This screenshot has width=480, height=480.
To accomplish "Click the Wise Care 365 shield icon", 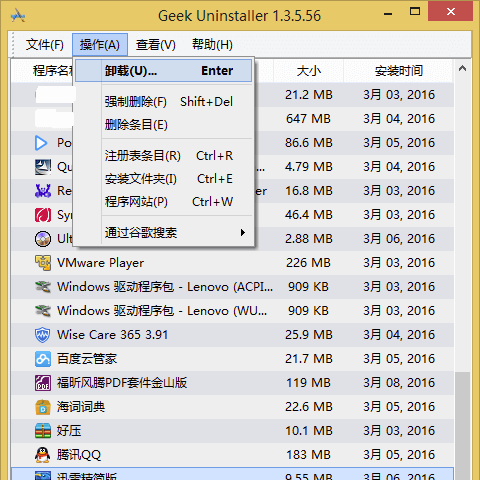I will (x=43, y=335).
